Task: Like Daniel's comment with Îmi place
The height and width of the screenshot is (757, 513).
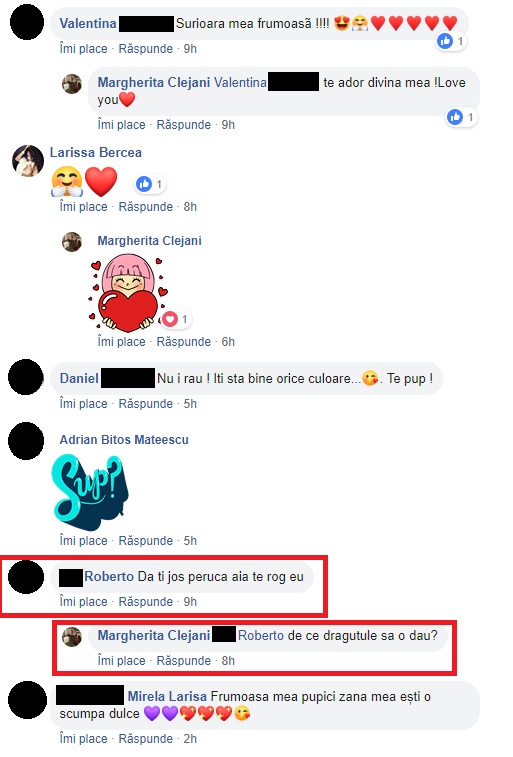Action: click(83, 404)
